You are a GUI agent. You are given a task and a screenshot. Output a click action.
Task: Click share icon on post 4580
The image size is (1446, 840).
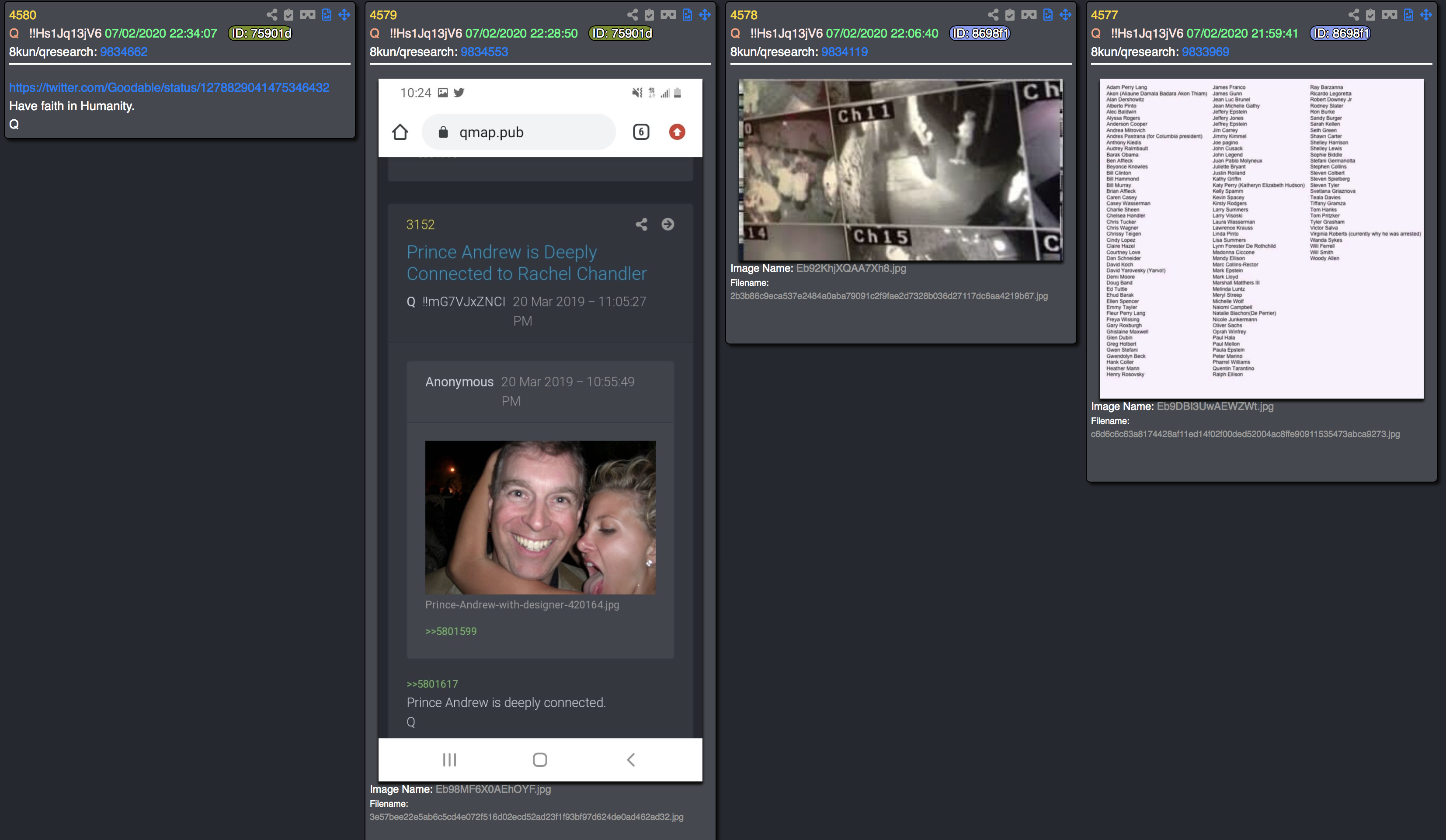coord(272,15)
